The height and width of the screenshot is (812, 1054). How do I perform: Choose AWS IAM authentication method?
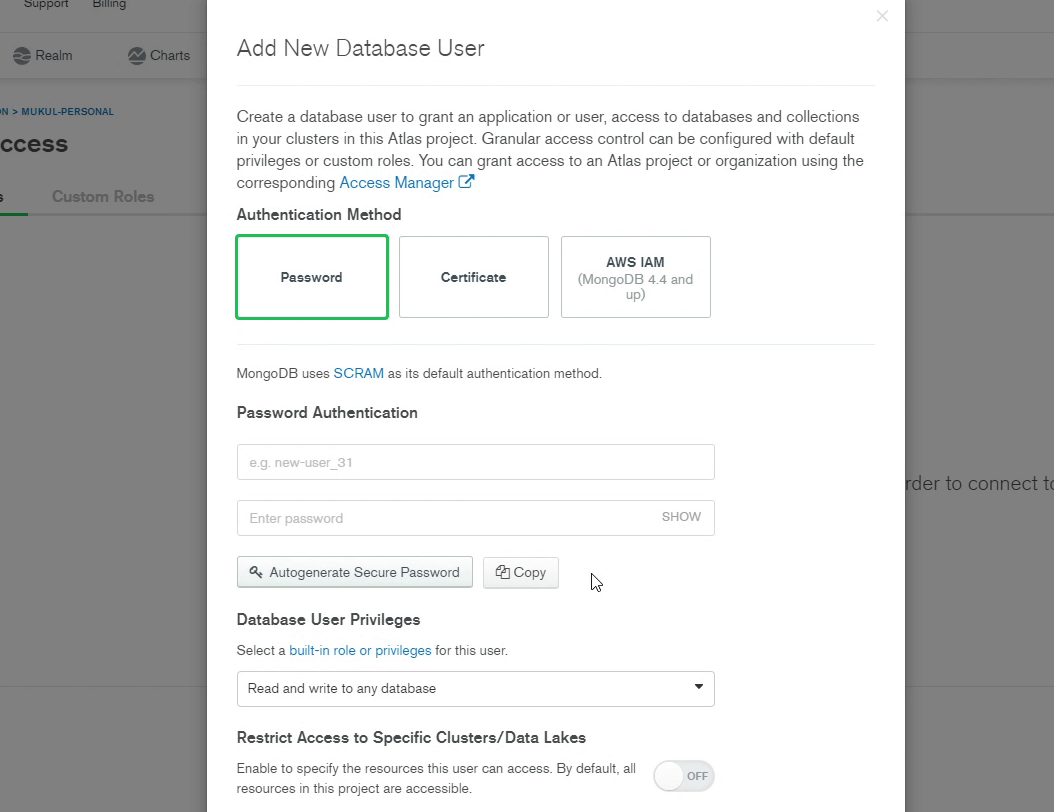pyautogui.click(x=636, y=277)
